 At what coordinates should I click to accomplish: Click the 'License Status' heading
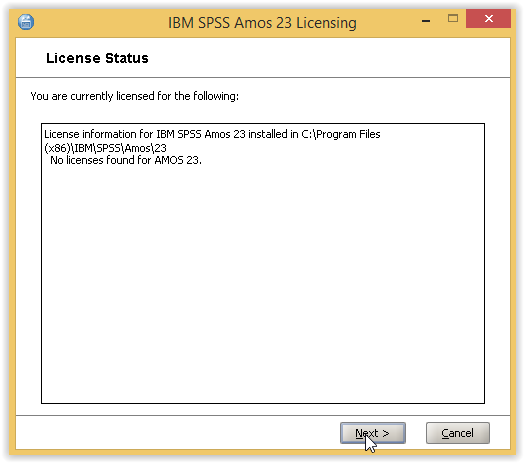point(97,58)
